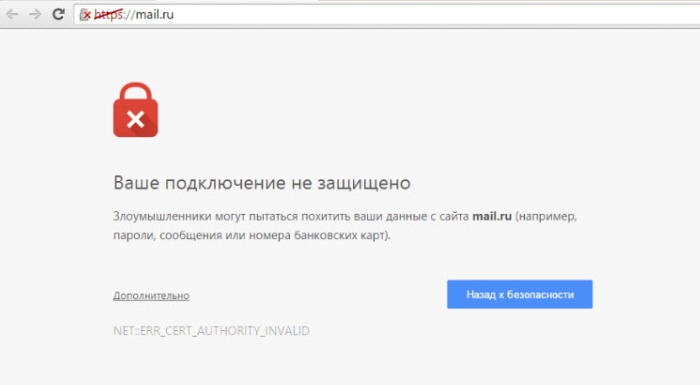700x385 pixels.
Task: Reload the page with the refresh icon
Action: tap(58, 14)
